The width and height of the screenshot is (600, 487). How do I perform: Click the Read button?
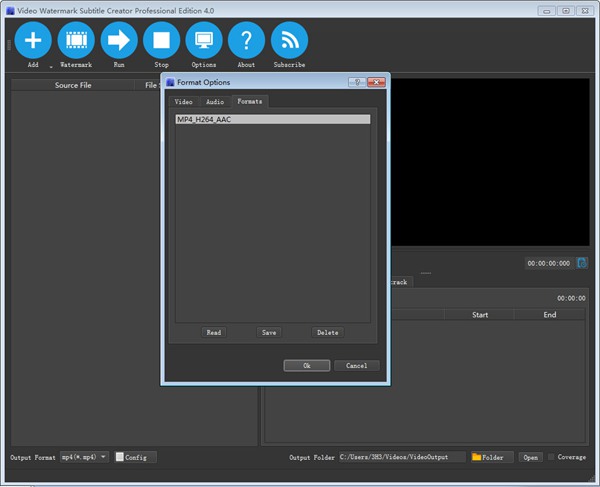click(214, 332)
